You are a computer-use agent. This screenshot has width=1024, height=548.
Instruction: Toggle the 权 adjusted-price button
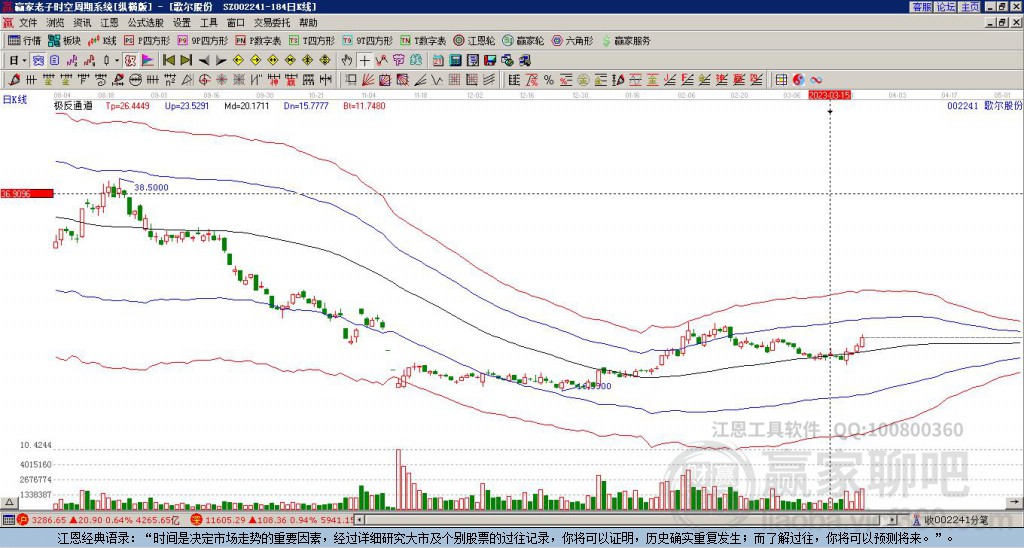129,60
